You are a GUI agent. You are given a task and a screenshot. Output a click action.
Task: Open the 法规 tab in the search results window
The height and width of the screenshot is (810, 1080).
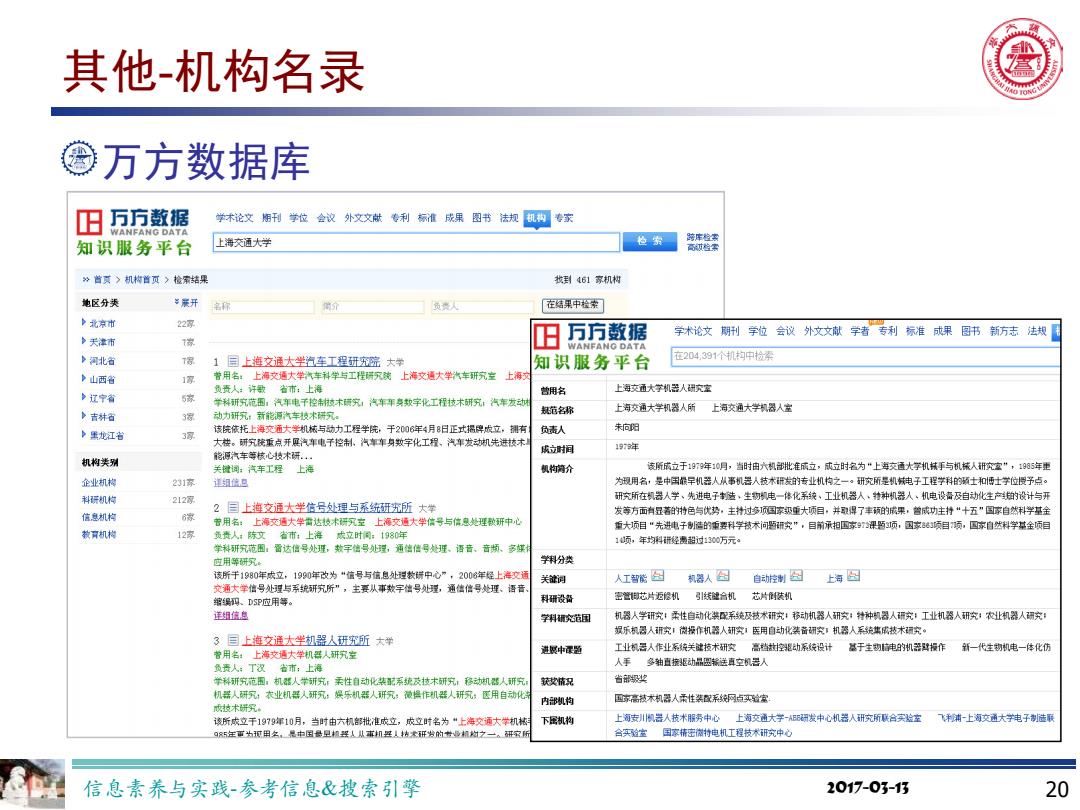pos(509,218)
